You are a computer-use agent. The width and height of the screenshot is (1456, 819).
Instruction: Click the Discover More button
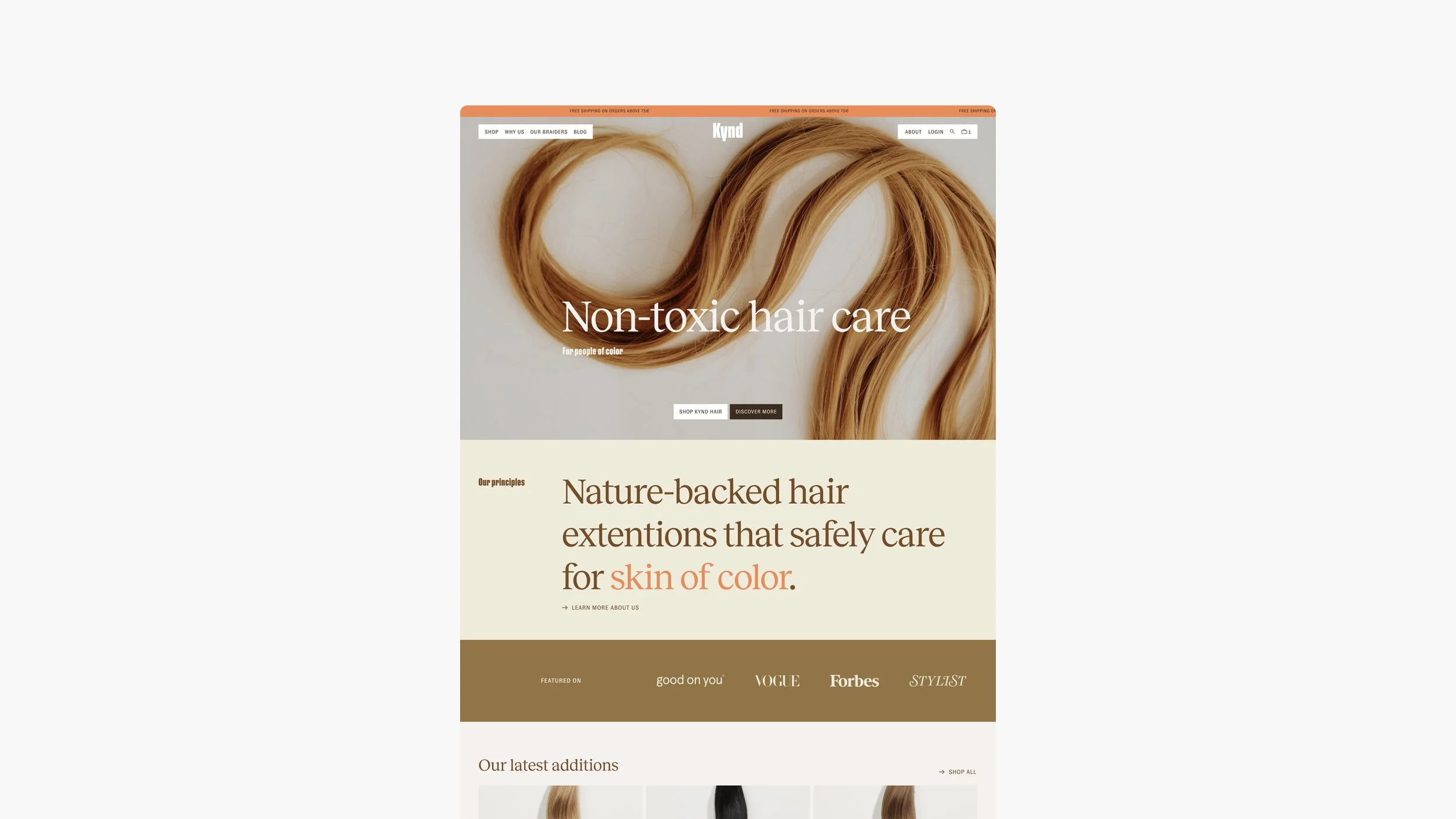click(x=756, y=412)
